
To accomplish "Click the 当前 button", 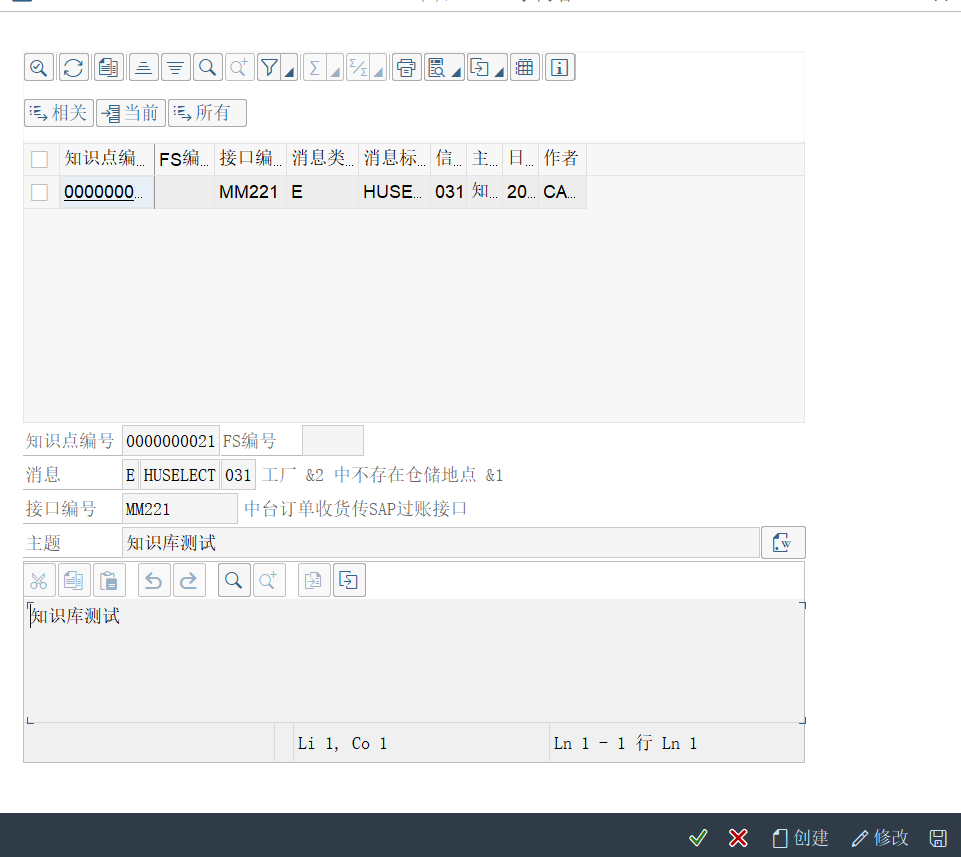I will click(x=131, y=113).
